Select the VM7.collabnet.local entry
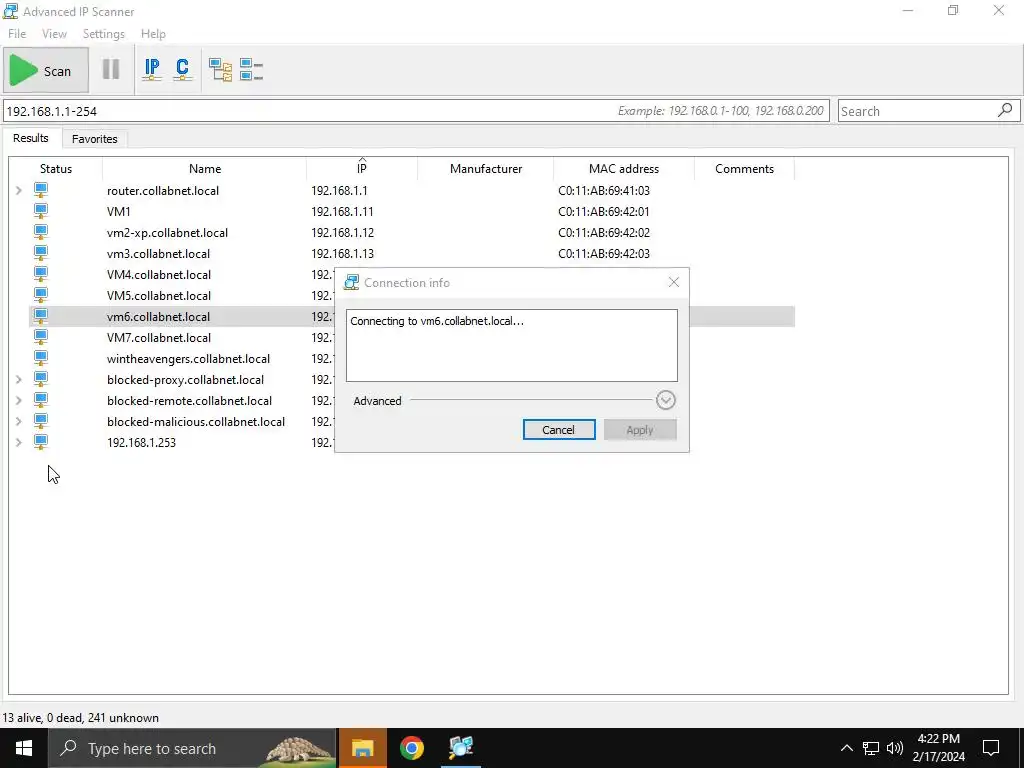The width and height of the screenshot is (1024, 768). tap(159, 338)
